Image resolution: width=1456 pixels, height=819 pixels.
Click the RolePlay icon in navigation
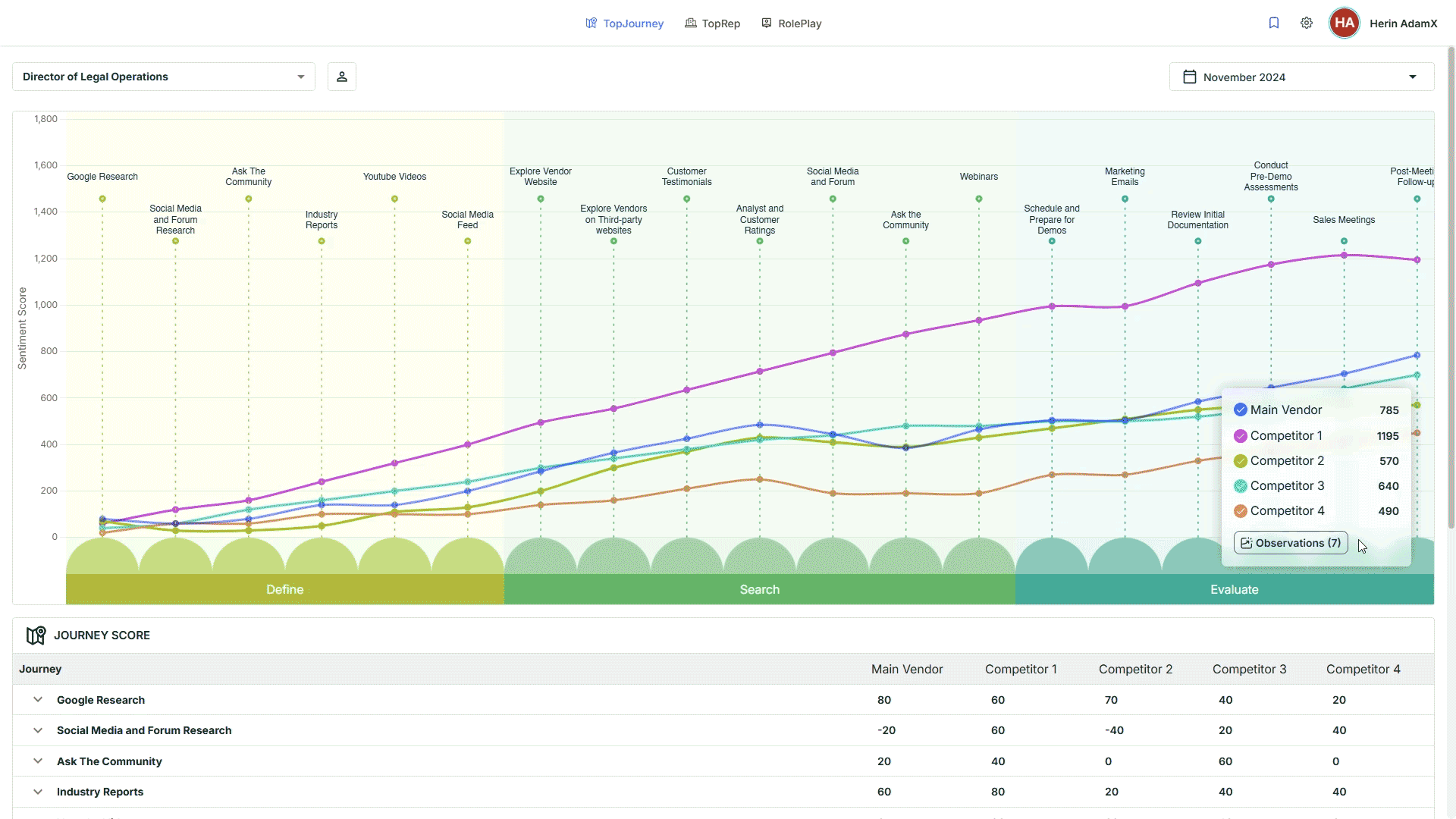(x=767, y=24)
